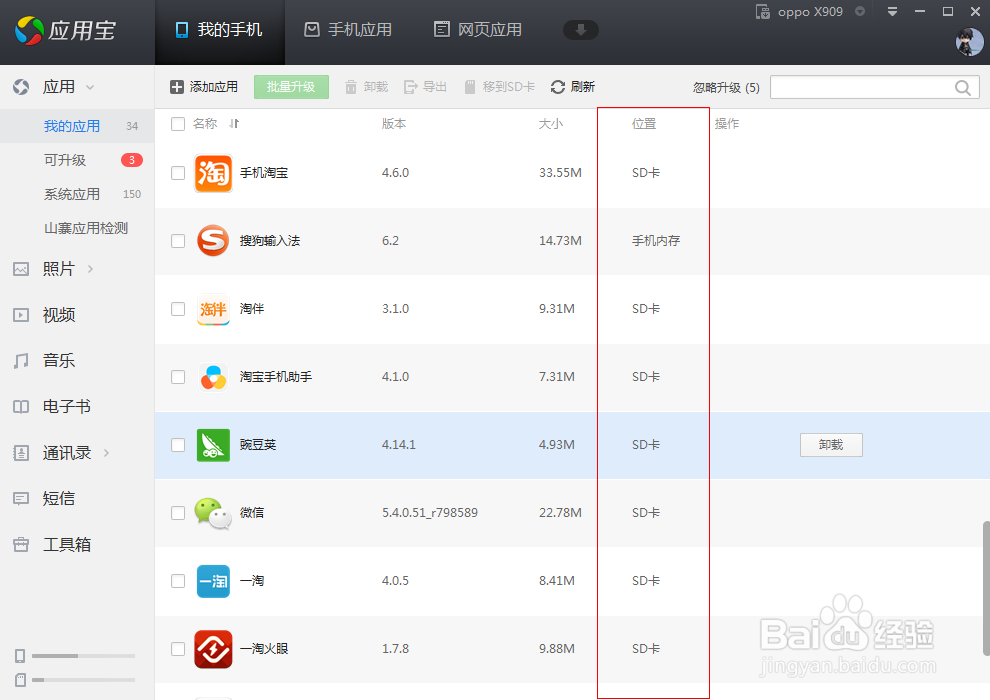The height and width of the screenshot is (700, 990).
Task: Click the user avatar picture
Action: click(x=970, y=42)
